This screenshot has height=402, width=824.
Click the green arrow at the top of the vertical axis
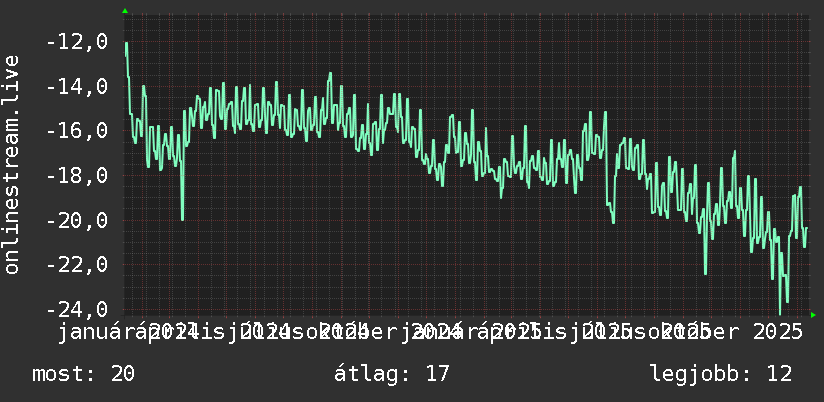tap(125, 11)
